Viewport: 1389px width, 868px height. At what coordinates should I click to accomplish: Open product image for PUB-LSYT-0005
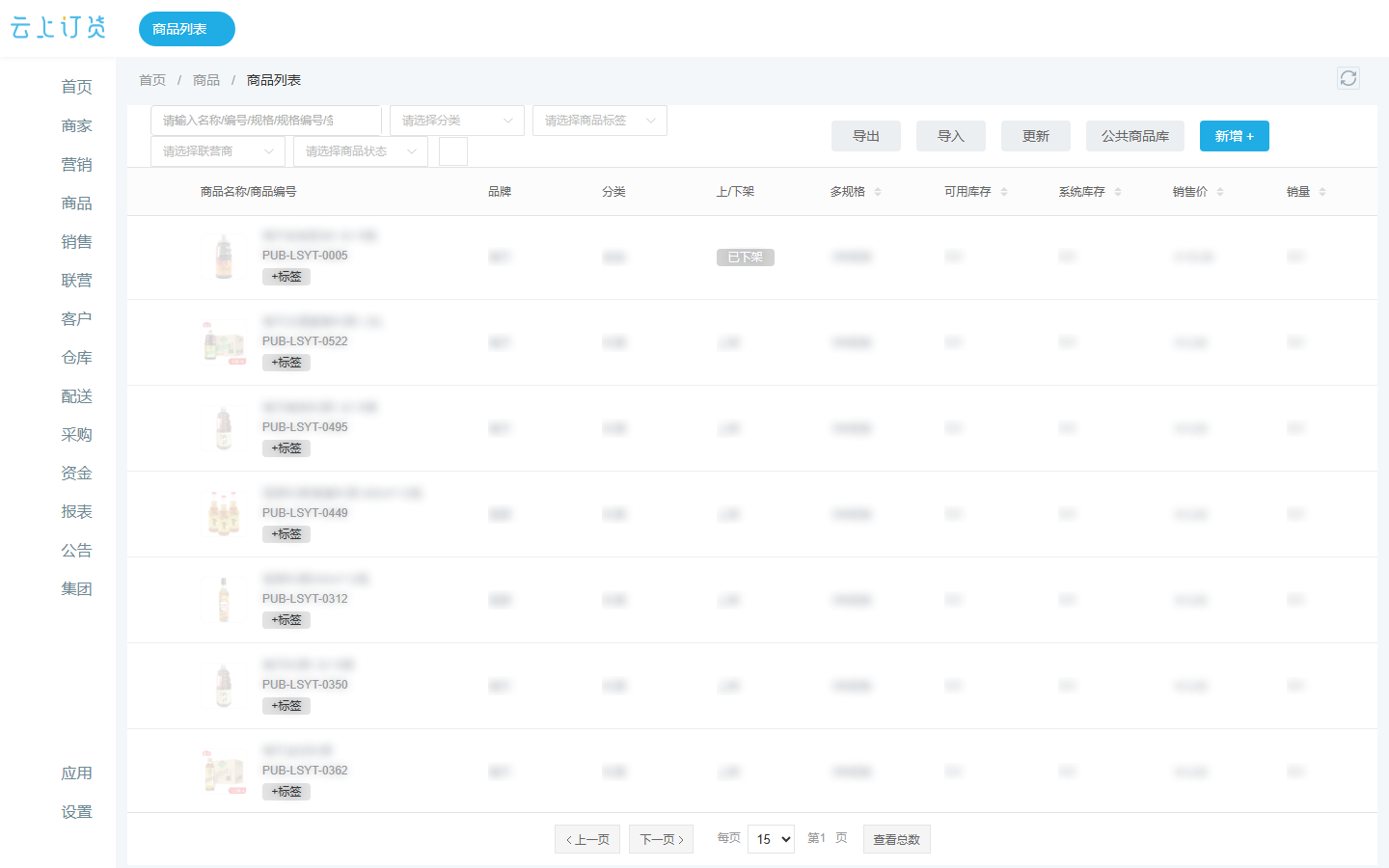[x=224, y=257]
